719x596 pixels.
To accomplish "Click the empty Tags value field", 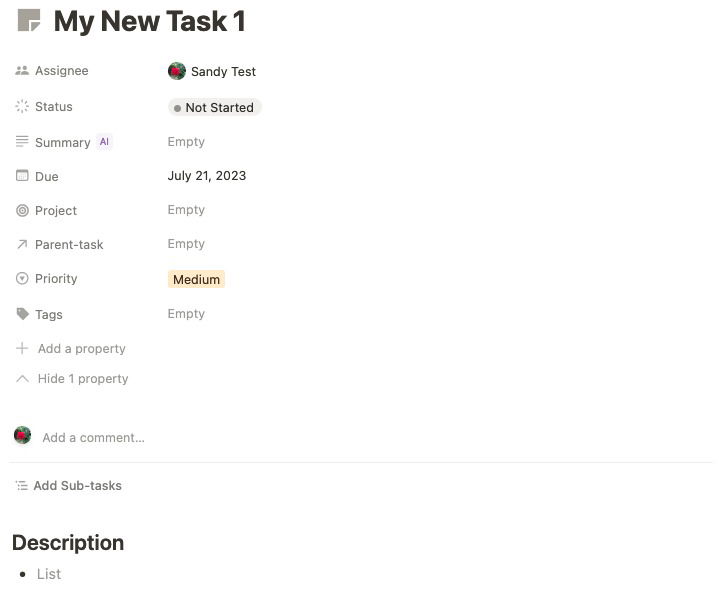I will coord(186,314).
